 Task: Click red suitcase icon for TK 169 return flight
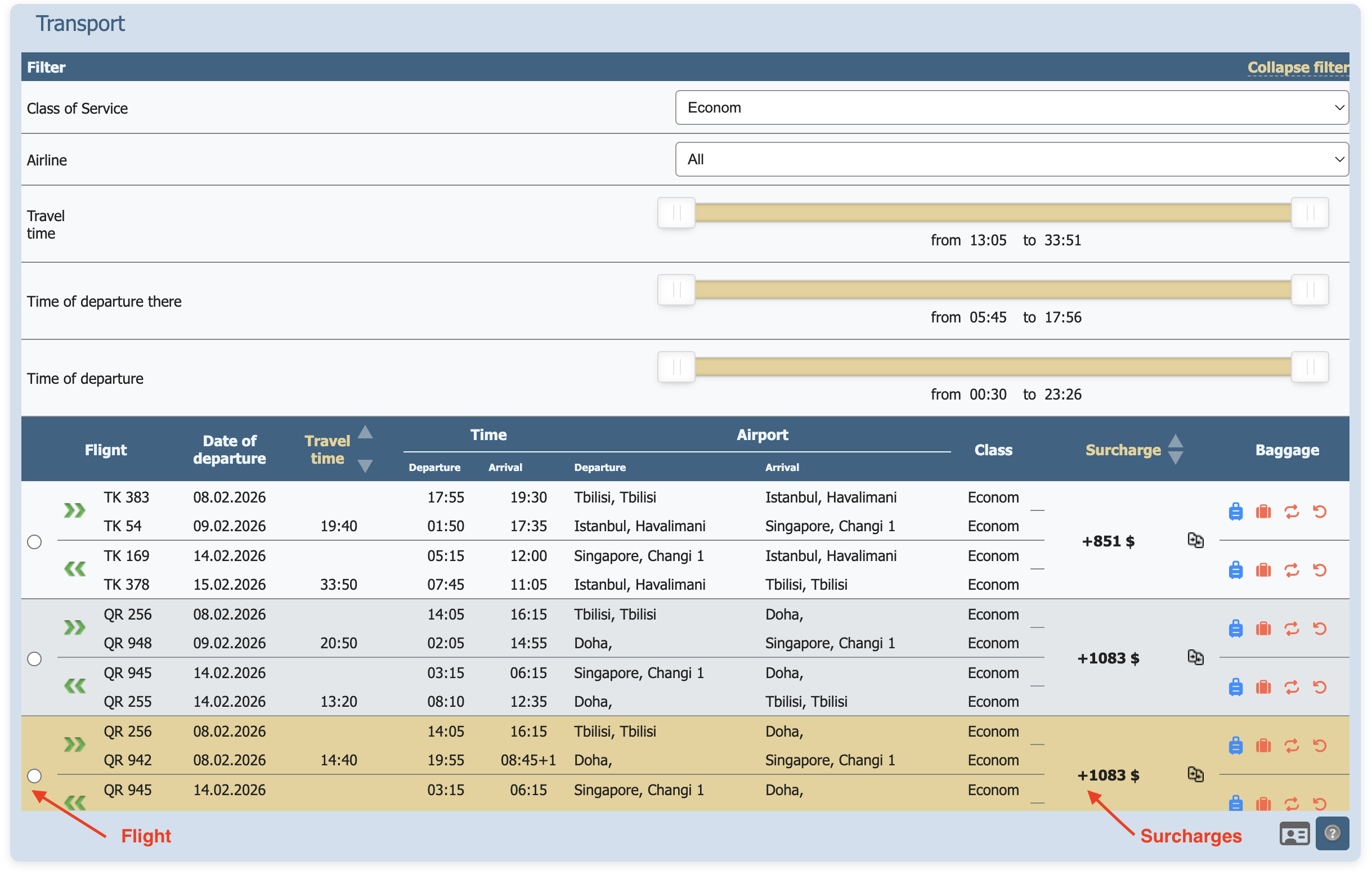click(x=1263, y=570)
